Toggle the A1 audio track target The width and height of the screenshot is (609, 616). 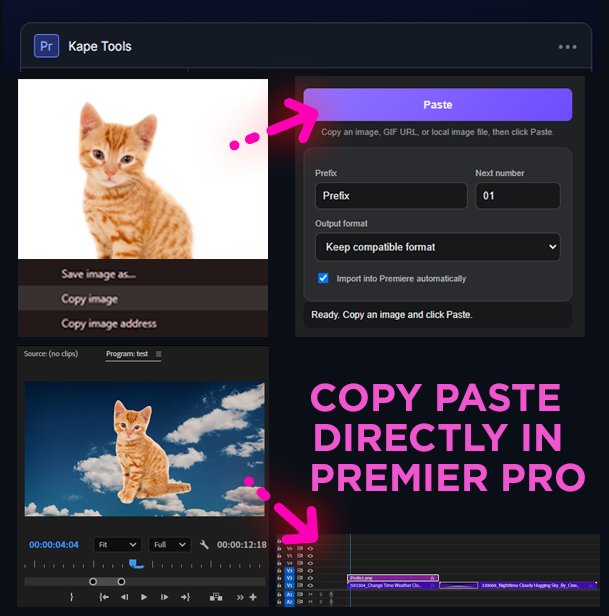click(290, 594)
